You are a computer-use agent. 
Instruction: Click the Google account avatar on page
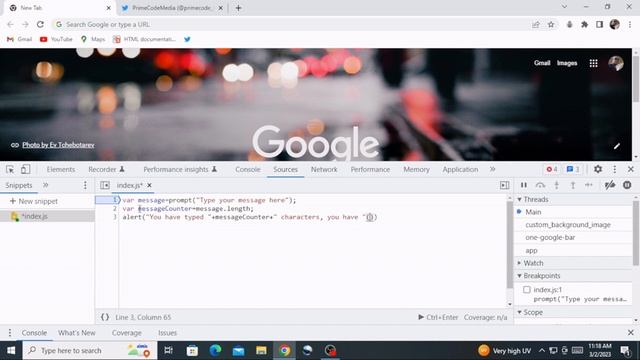(x=616, y=63)
